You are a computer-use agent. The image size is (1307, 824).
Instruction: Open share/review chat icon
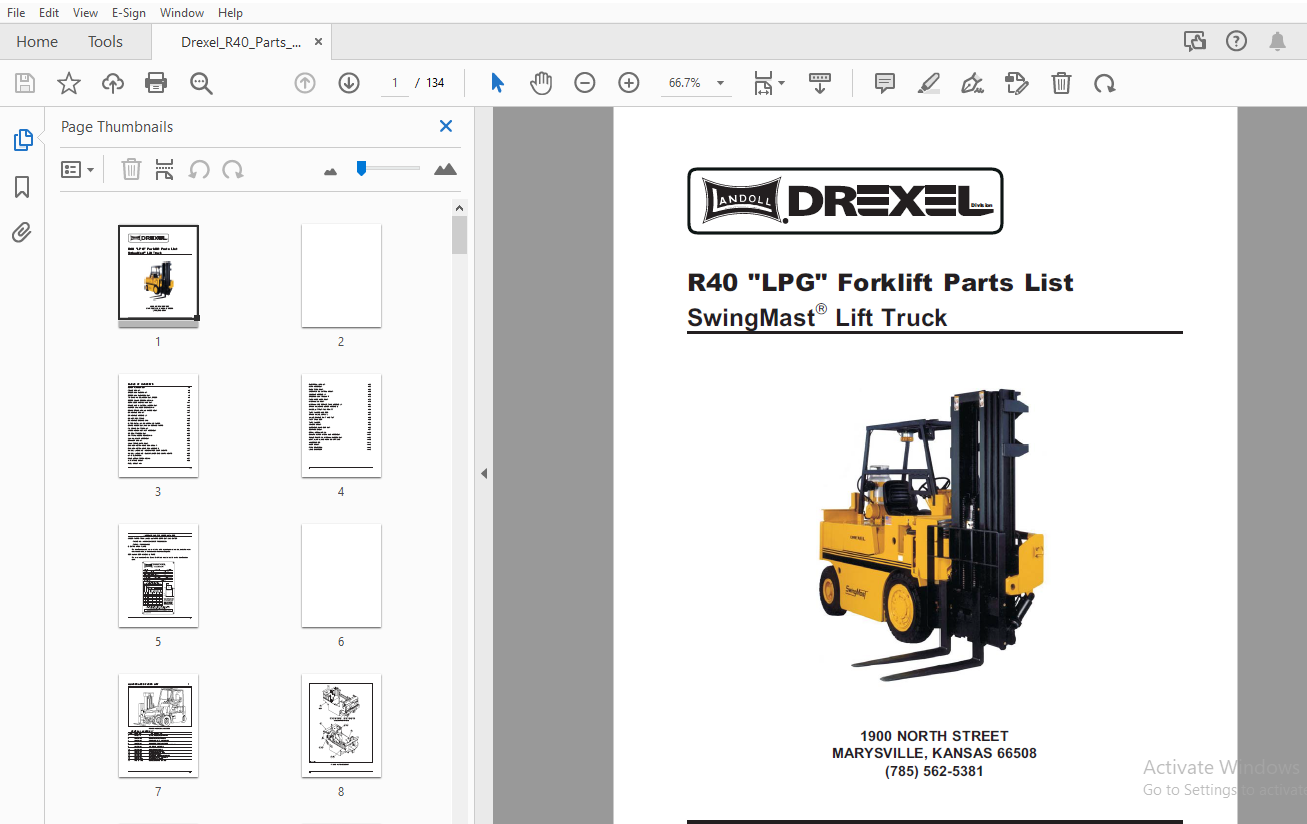[x=1194, y=41]
